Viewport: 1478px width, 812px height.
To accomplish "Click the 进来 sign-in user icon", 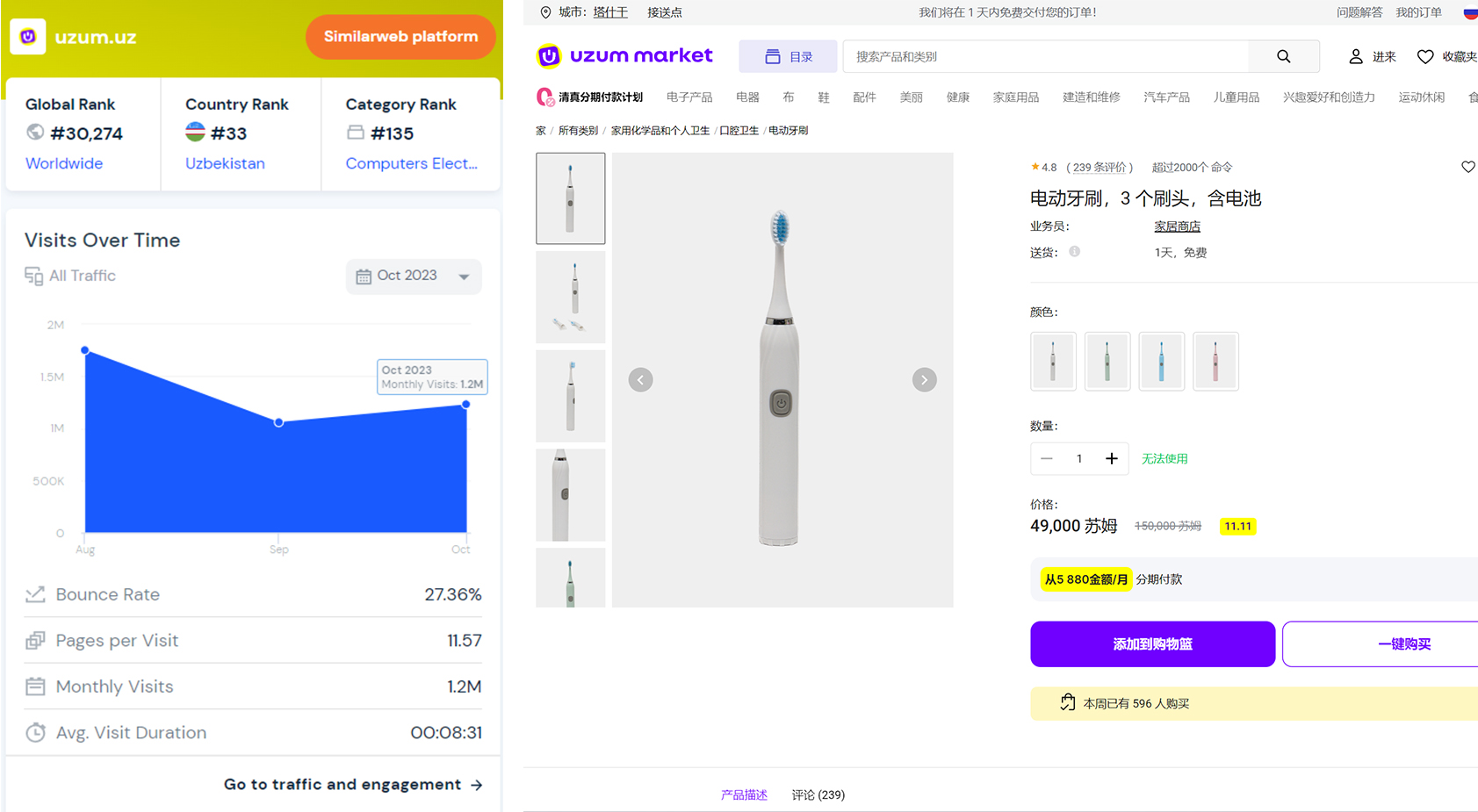I will coord(1356,56).
